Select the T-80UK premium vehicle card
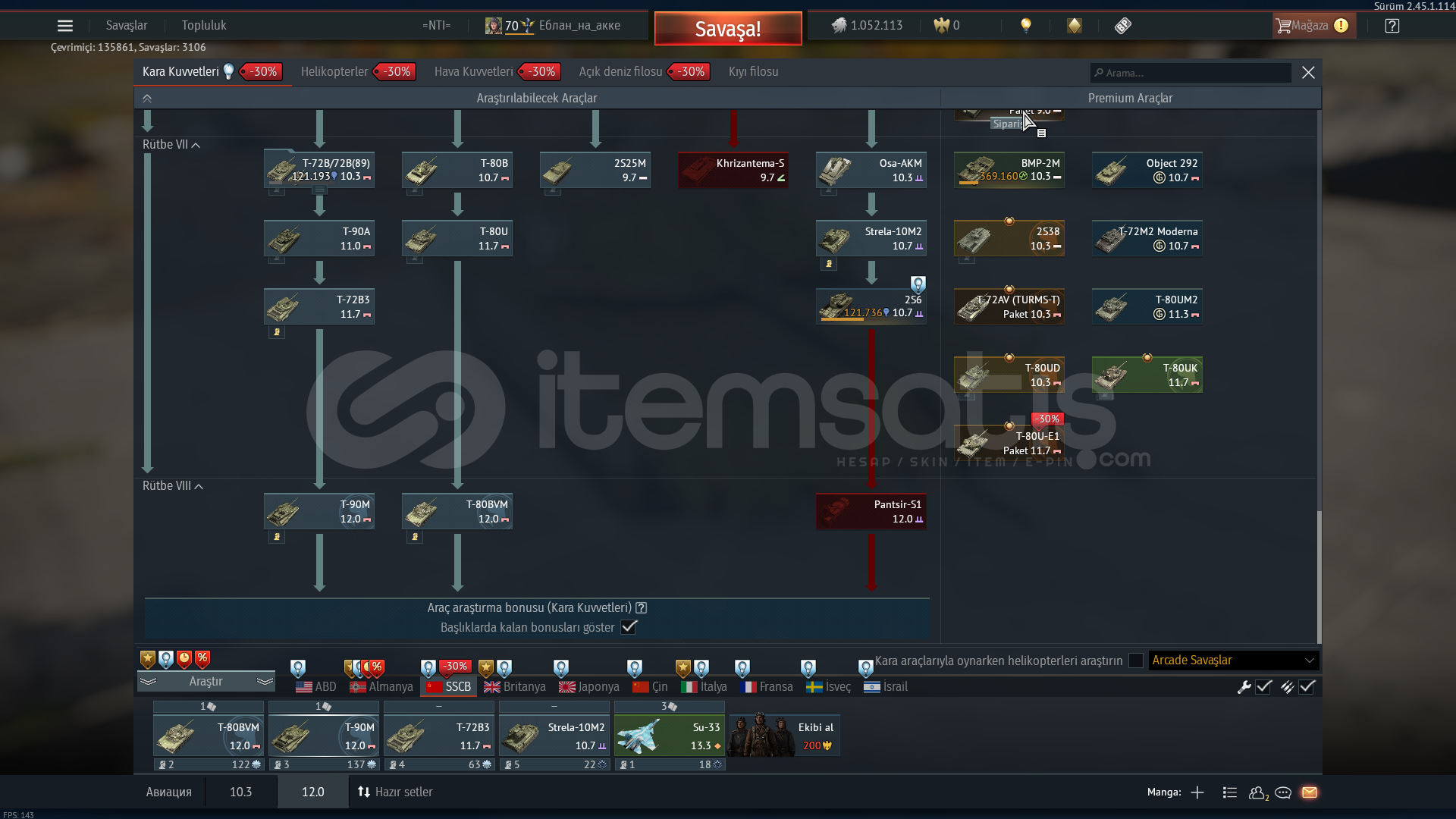 click(1147, 375)
